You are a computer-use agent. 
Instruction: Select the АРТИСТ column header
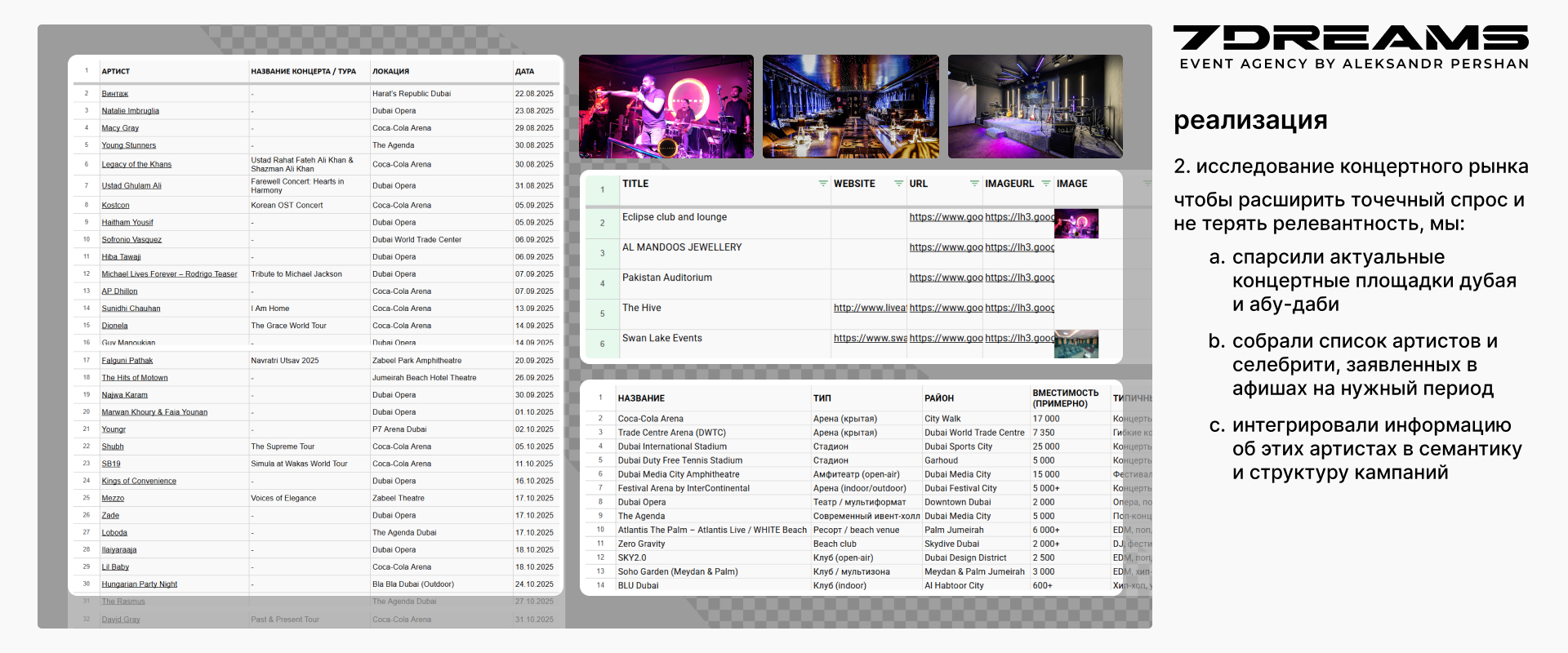[116, 72]
